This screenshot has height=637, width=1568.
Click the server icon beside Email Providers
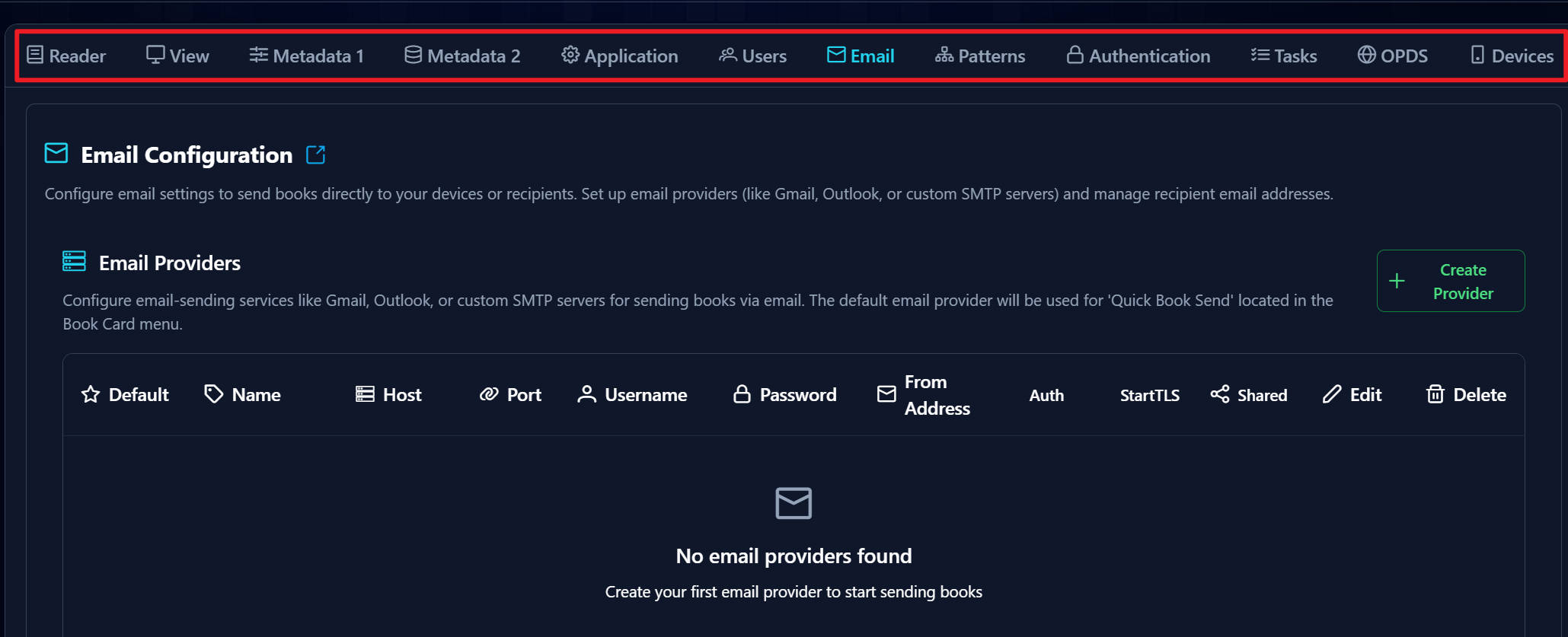pos(74,261)
